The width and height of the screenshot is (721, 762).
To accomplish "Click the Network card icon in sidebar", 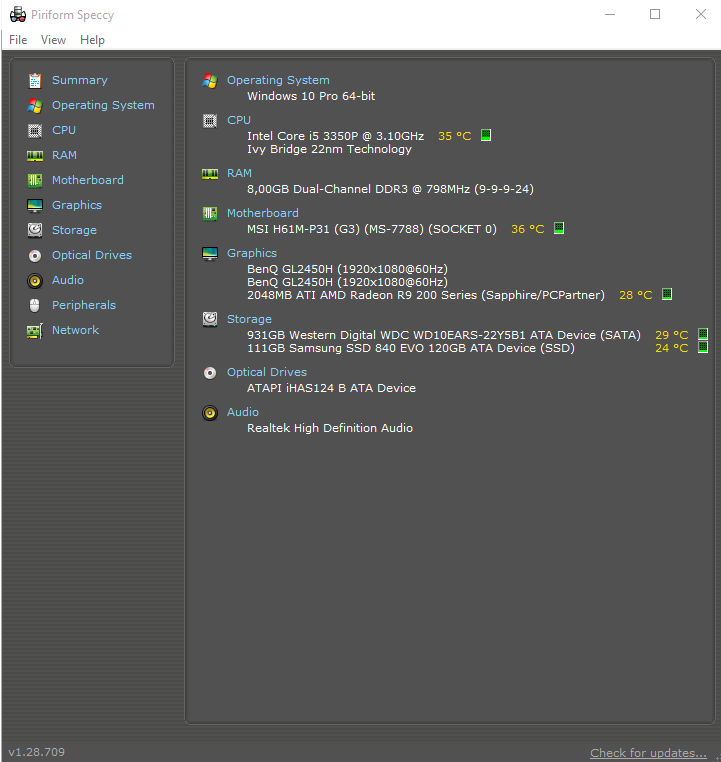I will pyautogui.click(x=34, y=330).
